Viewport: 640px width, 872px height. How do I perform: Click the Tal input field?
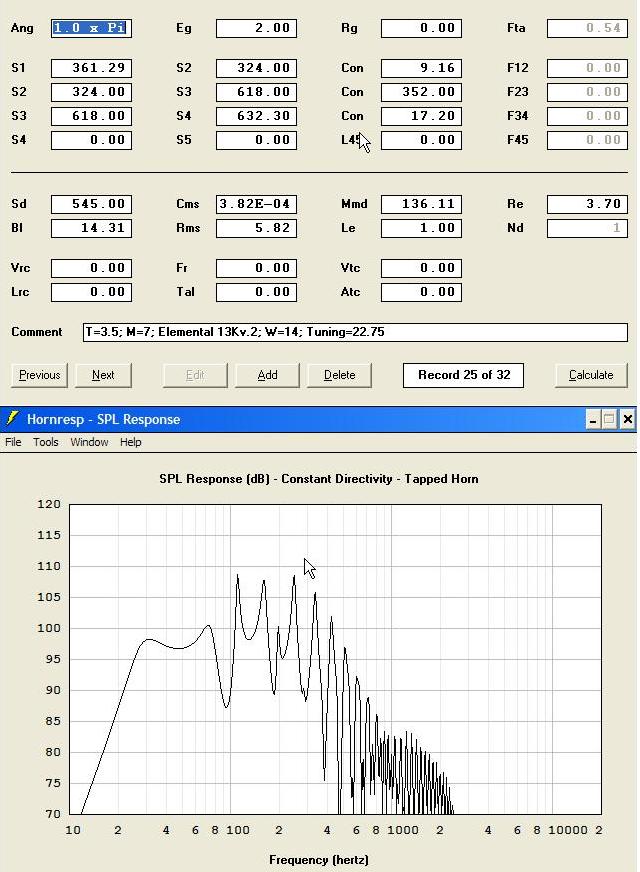[x=256, y=292]
